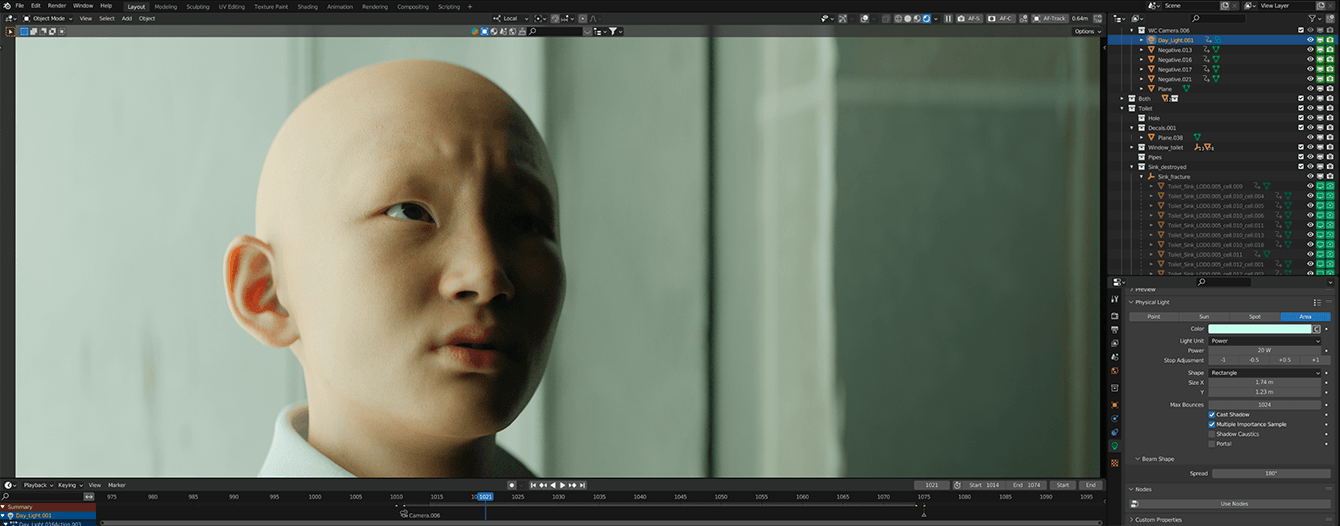
Task: Click the wireframe viewport shading icon
Action: (897, 18)
